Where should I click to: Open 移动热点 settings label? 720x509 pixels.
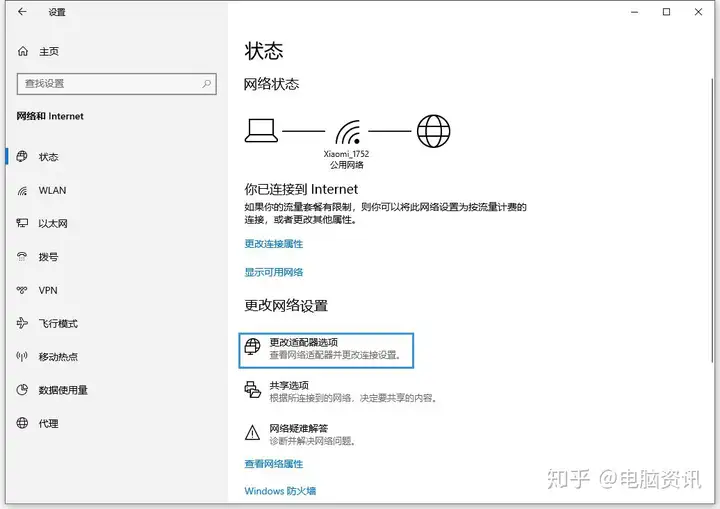(58, 357)
